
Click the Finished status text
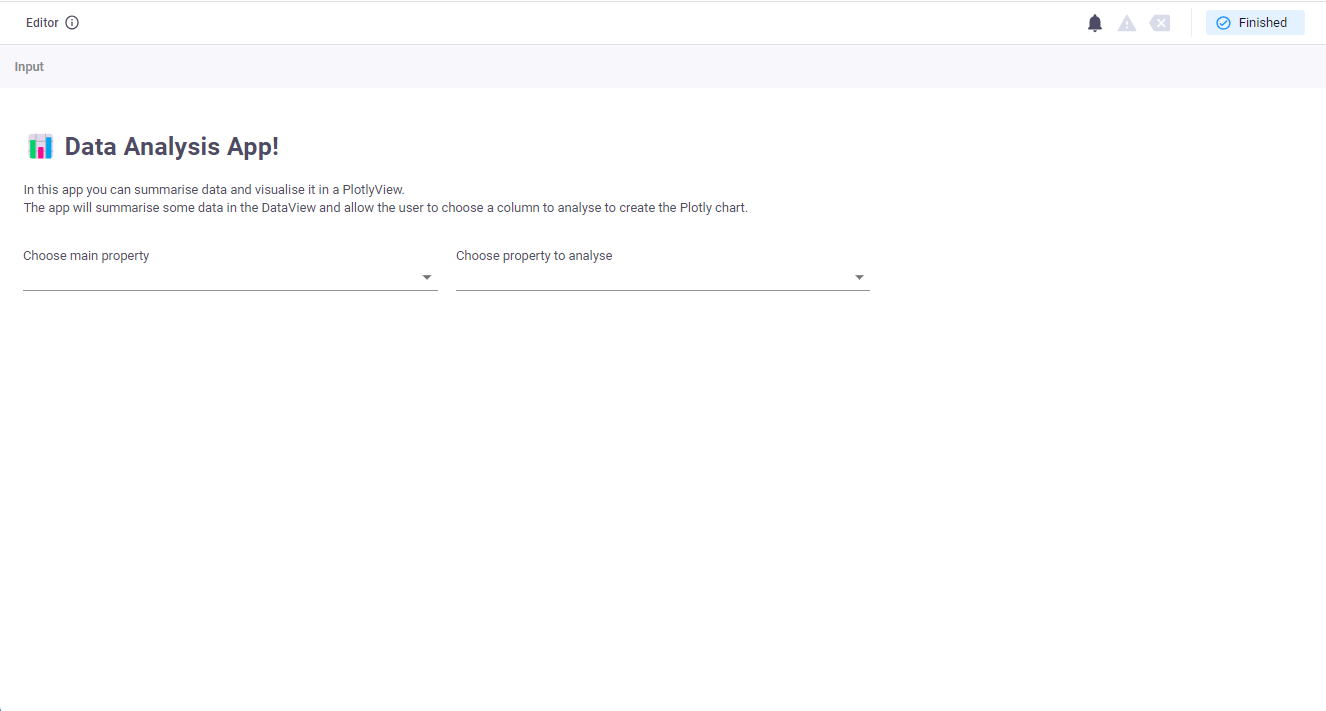coord(1262,23)
